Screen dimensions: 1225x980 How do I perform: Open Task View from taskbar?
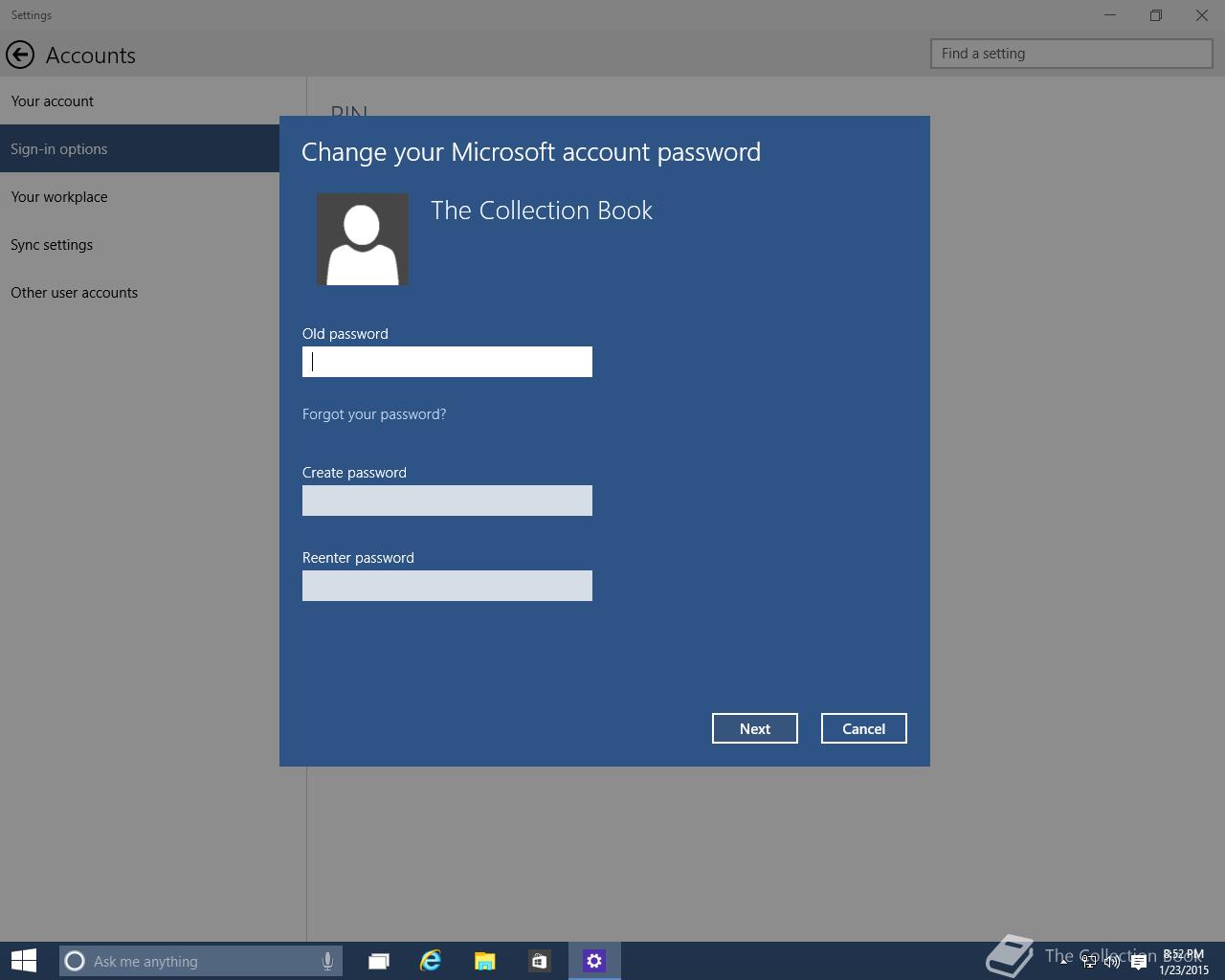379,961
